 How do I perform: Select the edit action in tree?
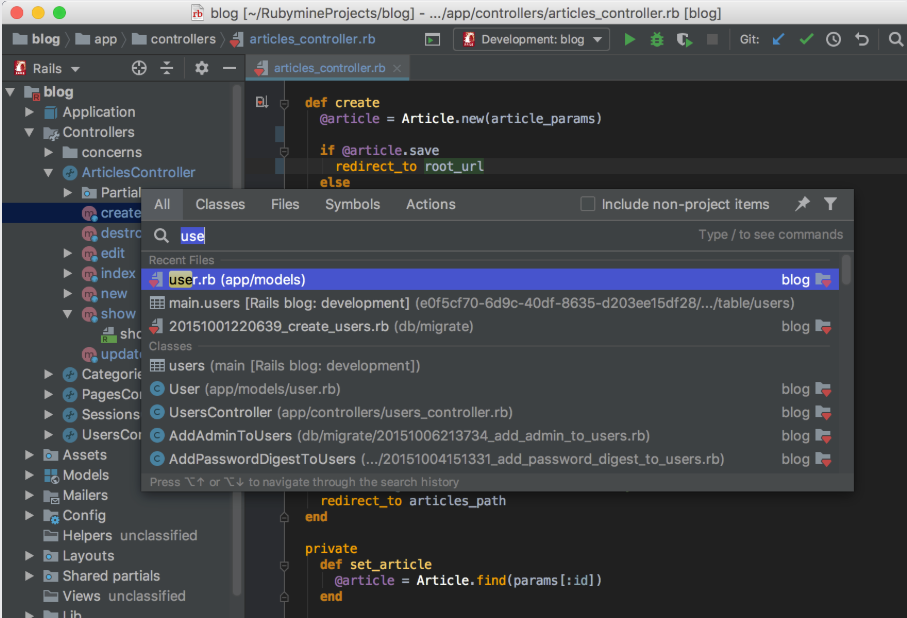coord(113,253)
